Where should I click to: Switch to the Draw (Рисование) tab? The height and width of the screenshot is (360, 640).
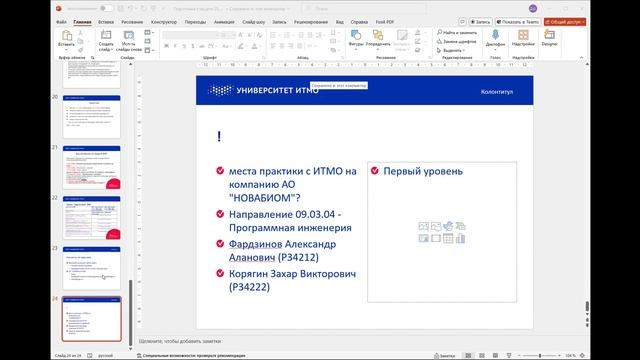pos(132,22)
